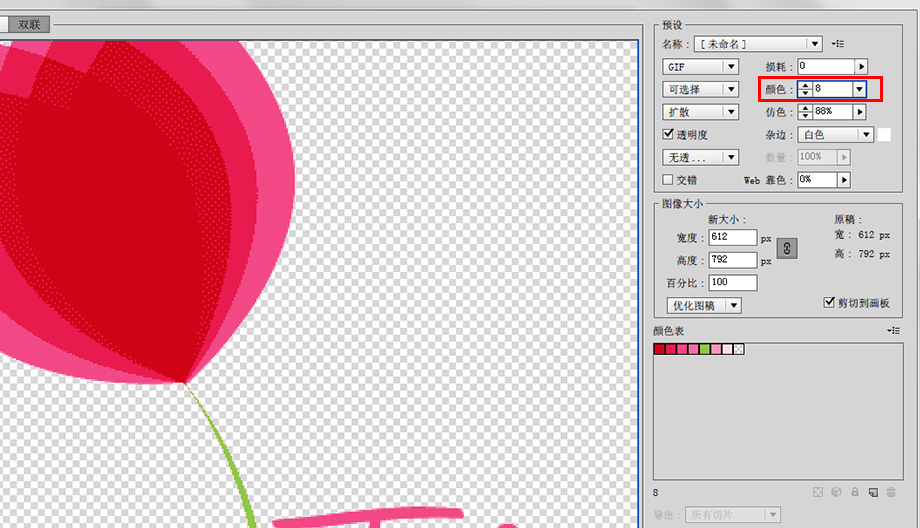
Task: Enable the 交错 interlaced checkbox
Action: click(669, 180)
